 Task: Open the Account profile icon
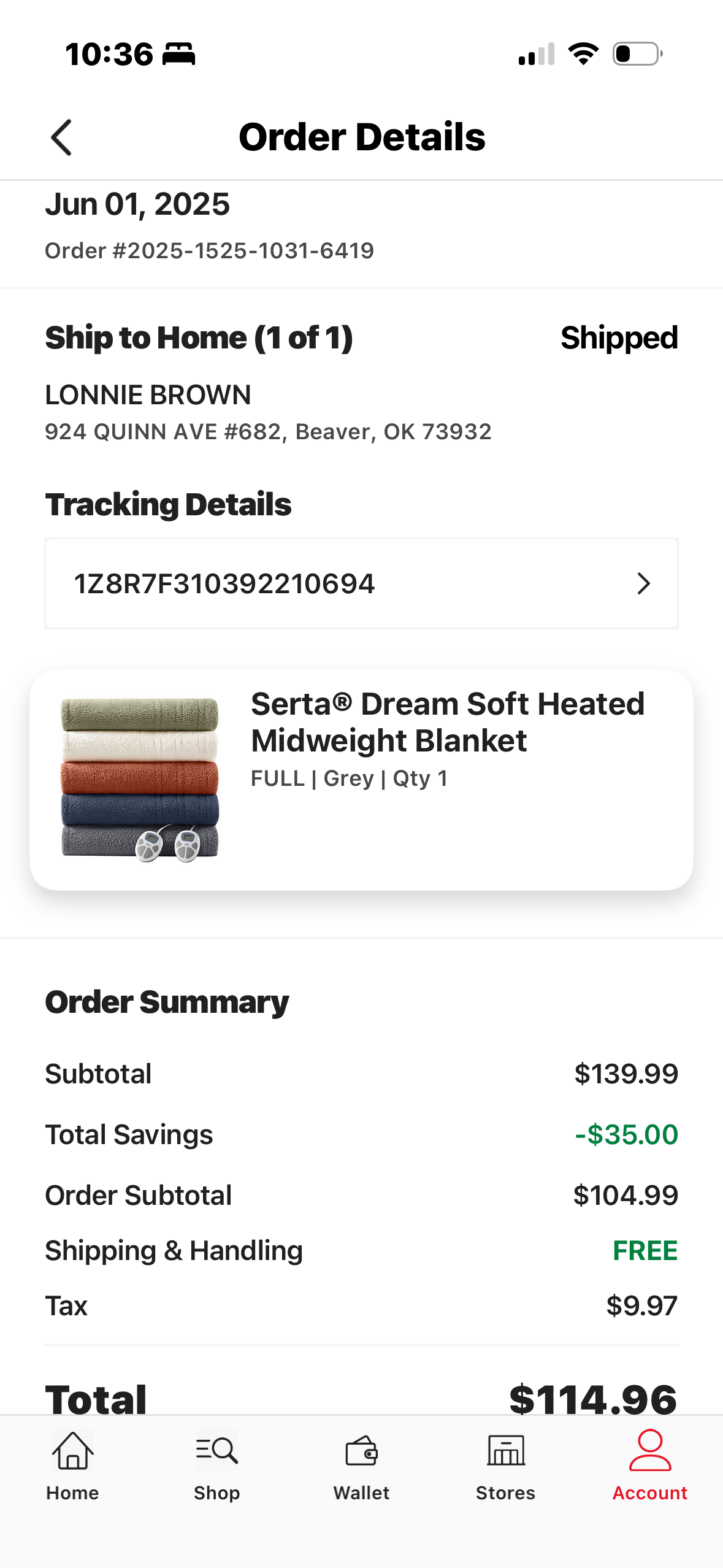(x=650, y=1450)
